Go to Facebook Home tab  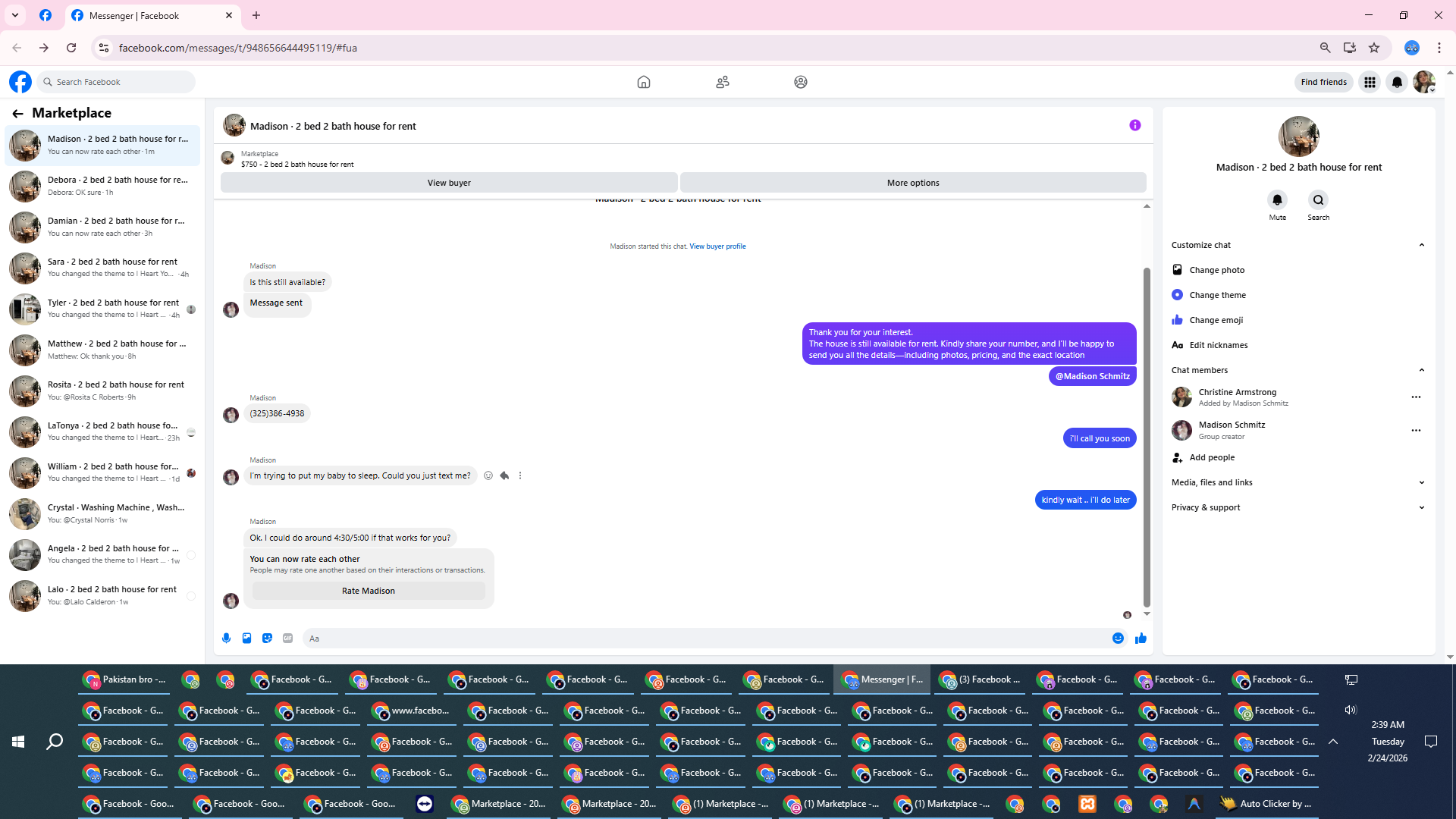(643, 82)
